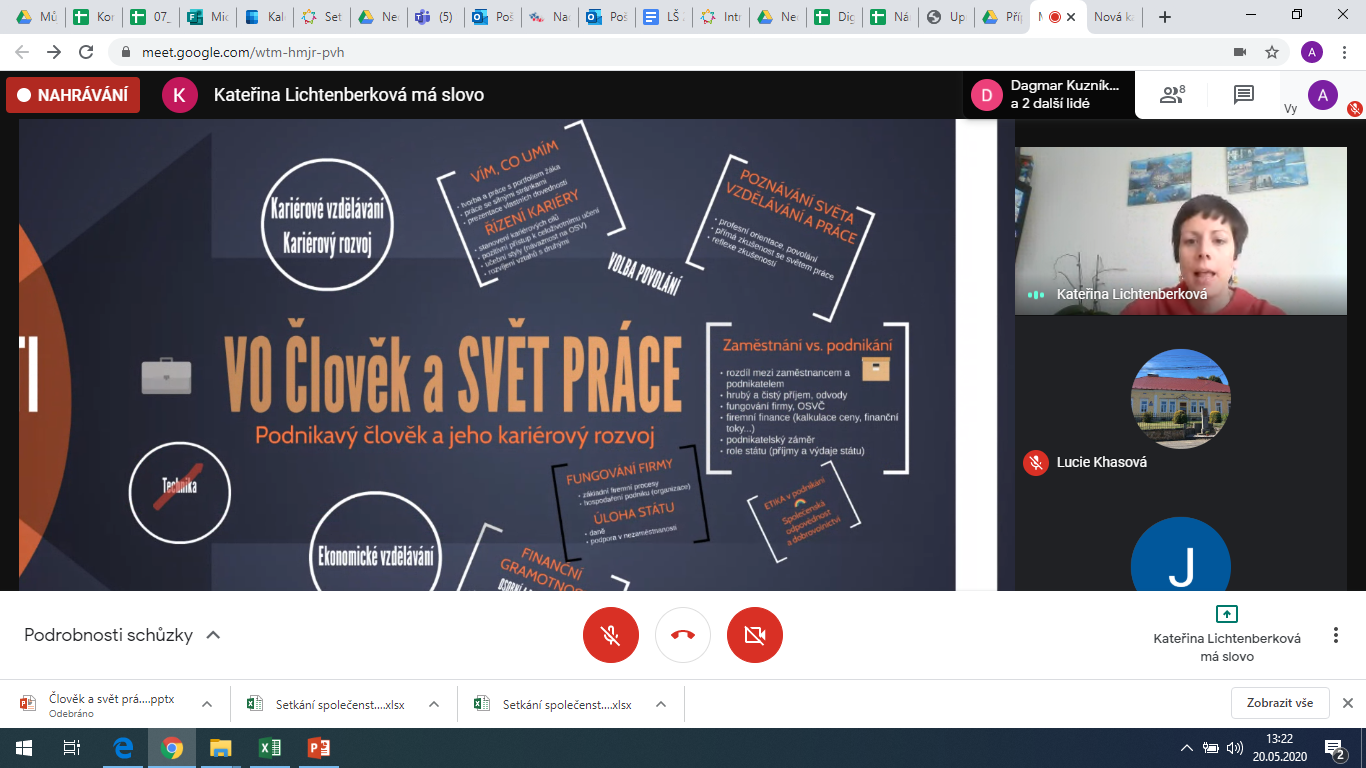Bookmark this page with star icon
The image size is (1366, 768).
[1272, 52]
